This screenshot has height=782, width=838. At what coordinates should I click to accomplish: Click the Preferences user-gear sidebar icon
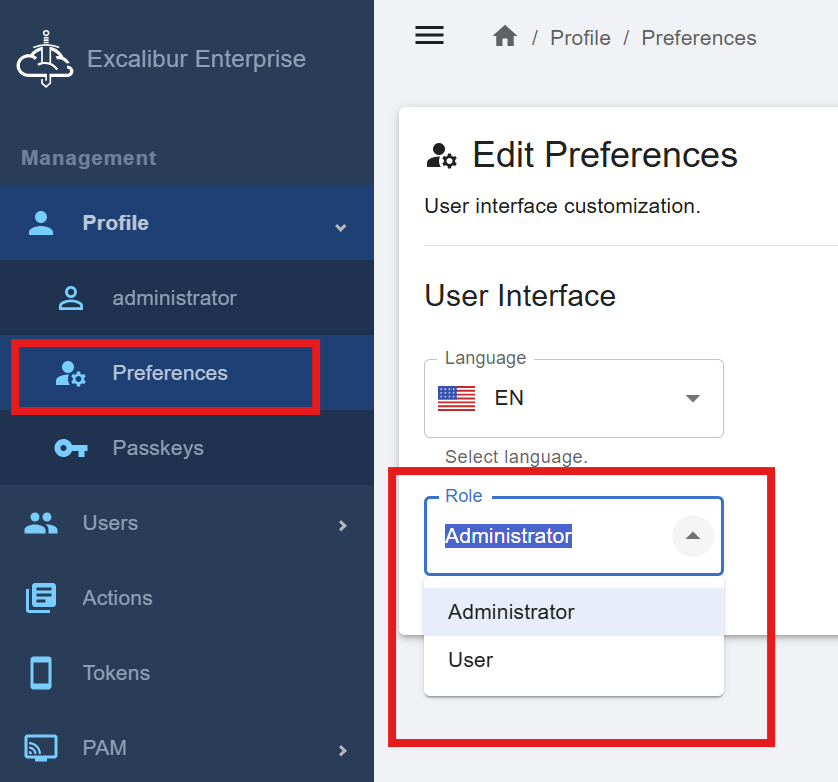pyautogui.click(x=71, y=373)
